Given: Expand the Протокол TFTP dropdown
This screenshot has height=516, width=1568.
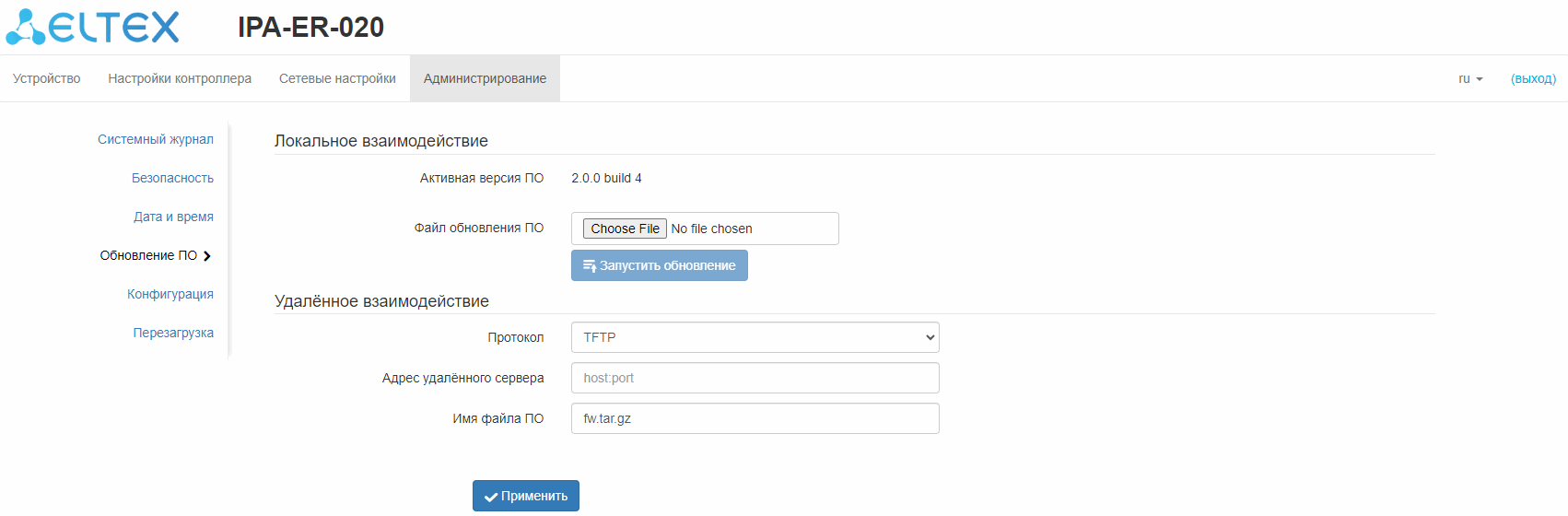Looking at the screenshot, I should [x=755, y=337].
